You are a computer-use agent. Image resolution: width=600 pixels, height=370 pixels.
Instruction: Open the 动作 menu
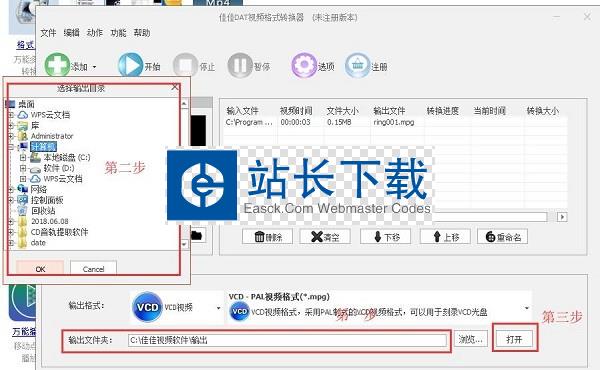(x=95, y=33)
